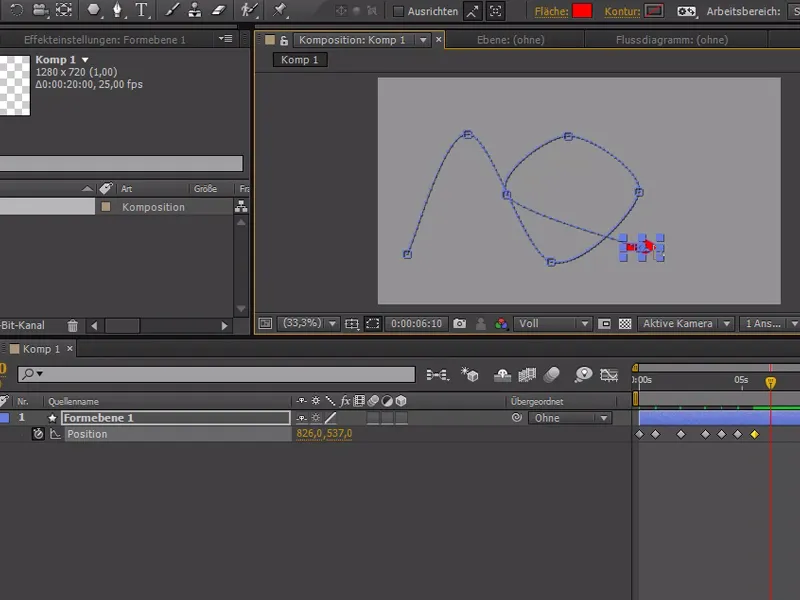The image size is (800, 600).
Task: Click the Komp 1 project thumbnail
Action: click(15, 85)
